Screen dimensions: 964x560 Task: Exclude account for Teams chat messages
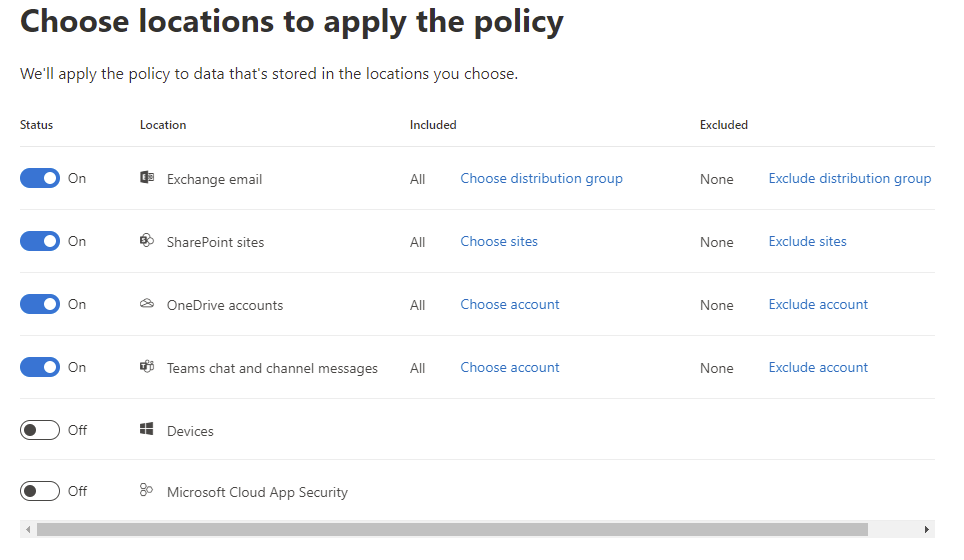click(x=818, y=367)
